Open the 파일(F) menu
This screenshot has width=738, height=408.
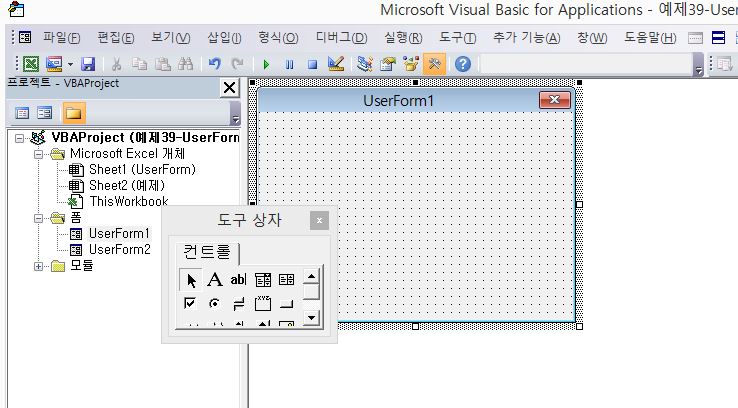(62, 38)
